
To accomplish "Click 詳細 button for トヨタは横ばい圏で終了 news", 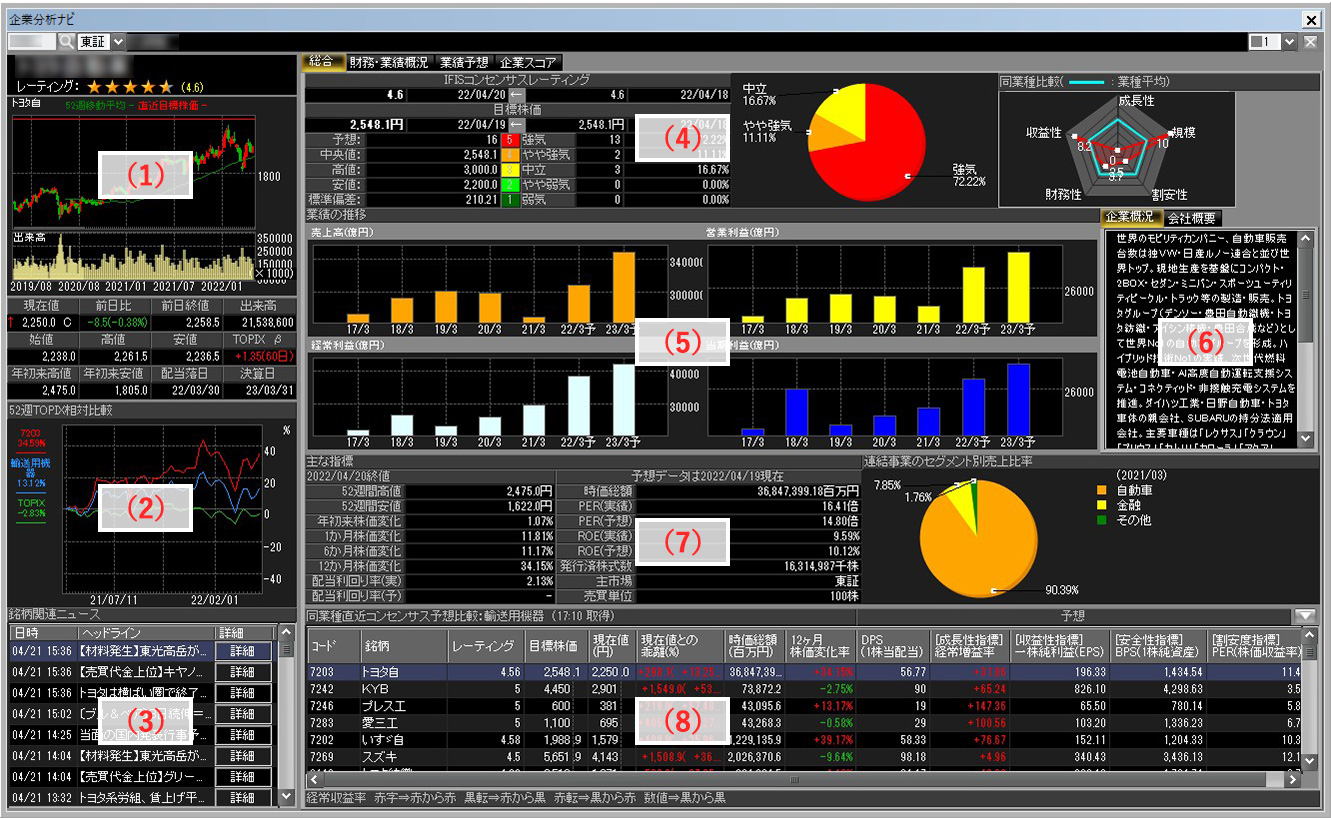I will pyautogui.click(x=243, y=693).
